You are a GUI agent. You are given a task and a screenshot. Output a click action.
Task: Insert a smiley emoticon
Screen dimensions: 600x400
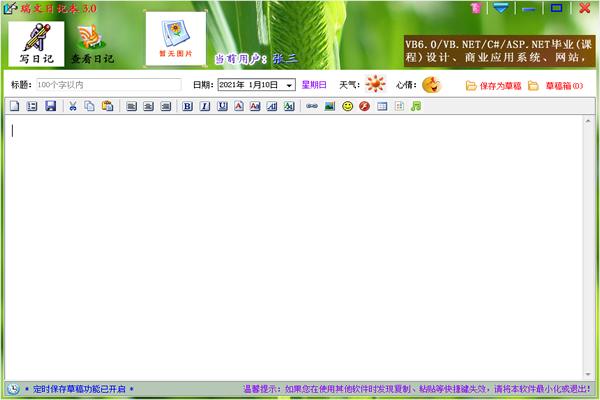coord(347,106)
